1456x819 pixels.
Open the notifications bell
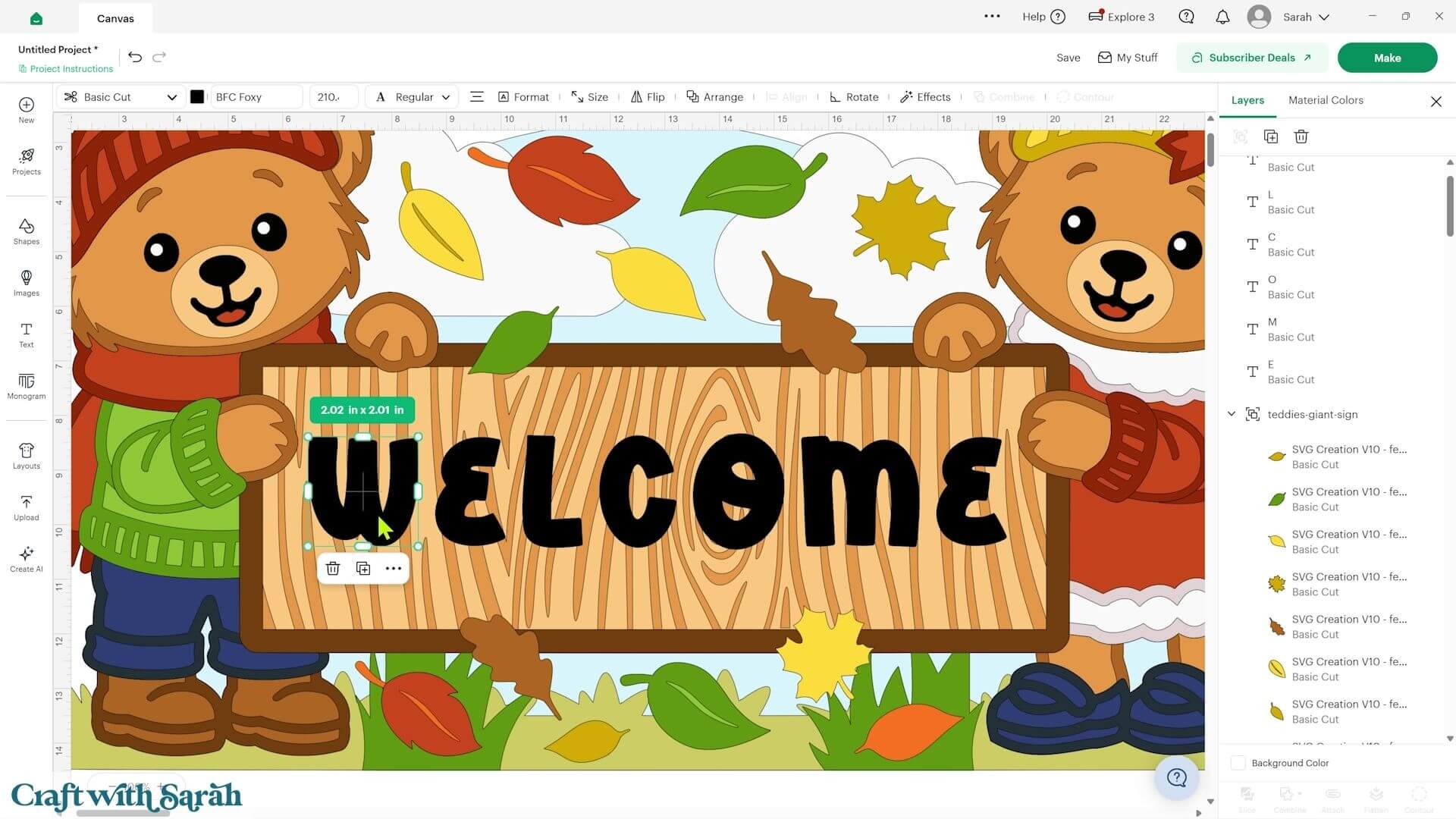pos(1222,17)
